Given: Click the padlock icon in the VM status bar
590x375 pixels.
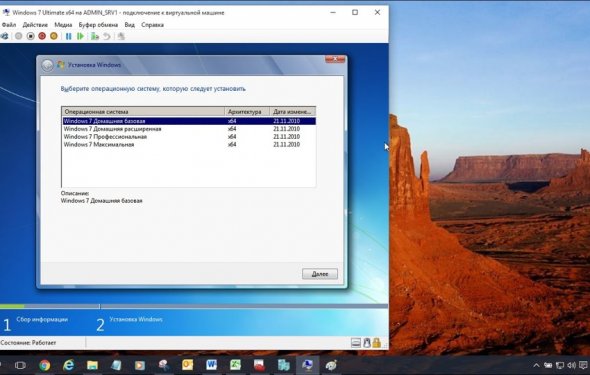Looking at the screenshot, I should pos(377,343).
